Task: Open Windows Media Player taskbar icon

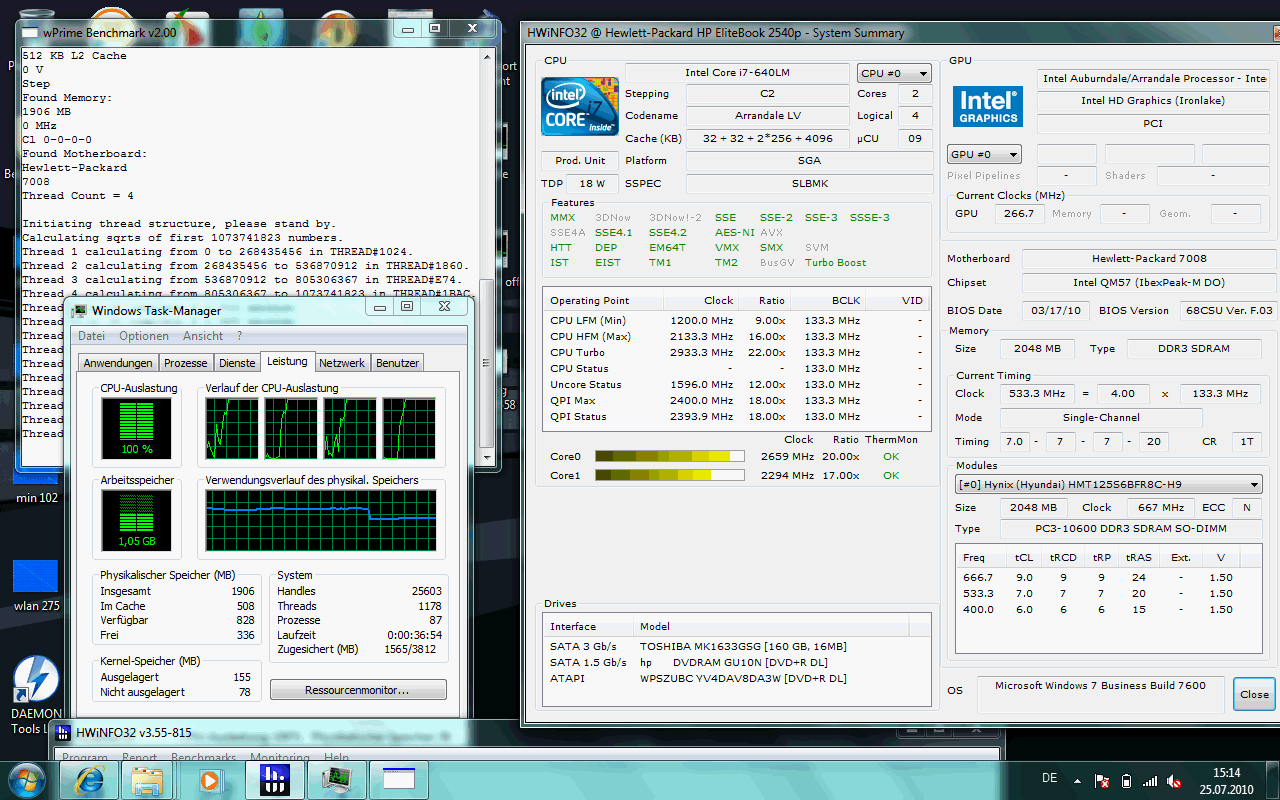Action: click(210, 779)
